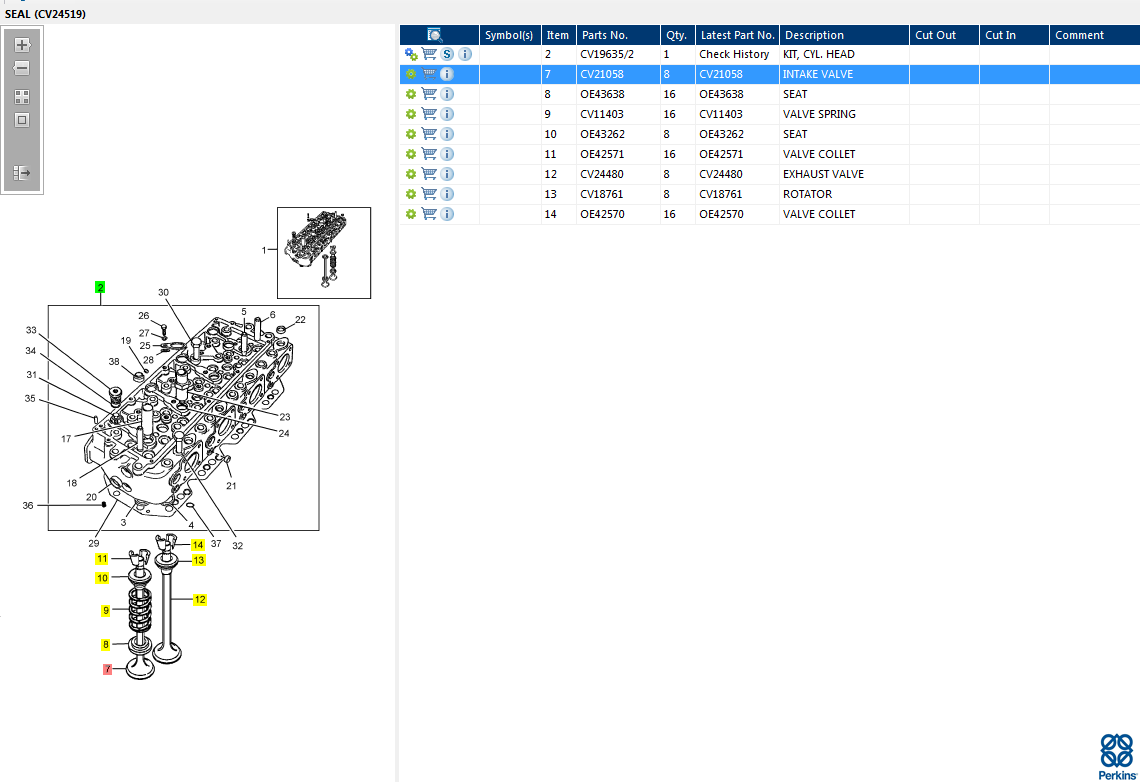Zoom out of the parts diagram

[22, 68]
